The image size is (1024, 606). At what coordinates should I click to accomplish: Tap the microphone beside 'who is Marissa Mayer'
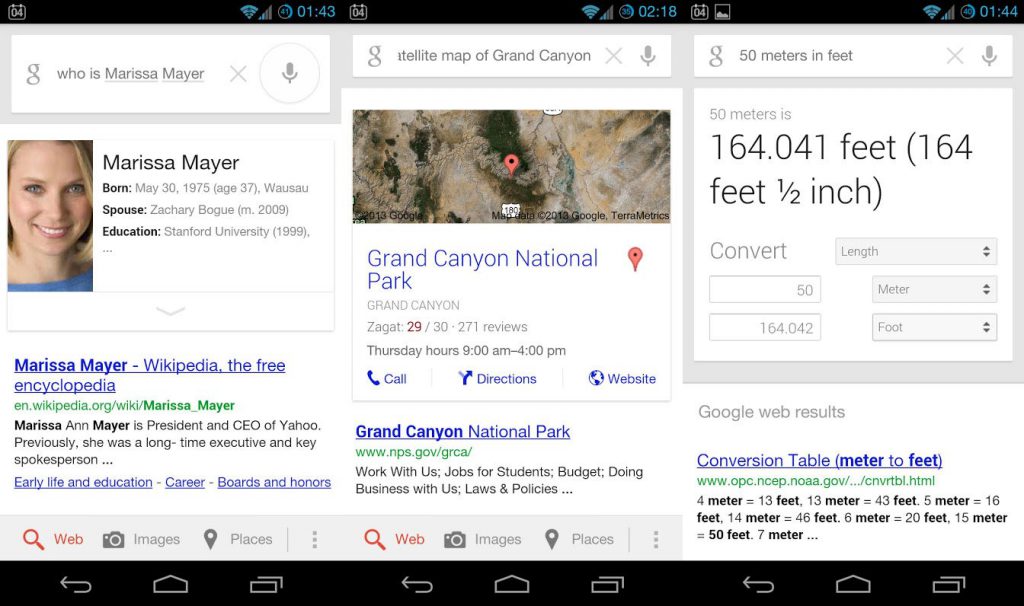289,73
